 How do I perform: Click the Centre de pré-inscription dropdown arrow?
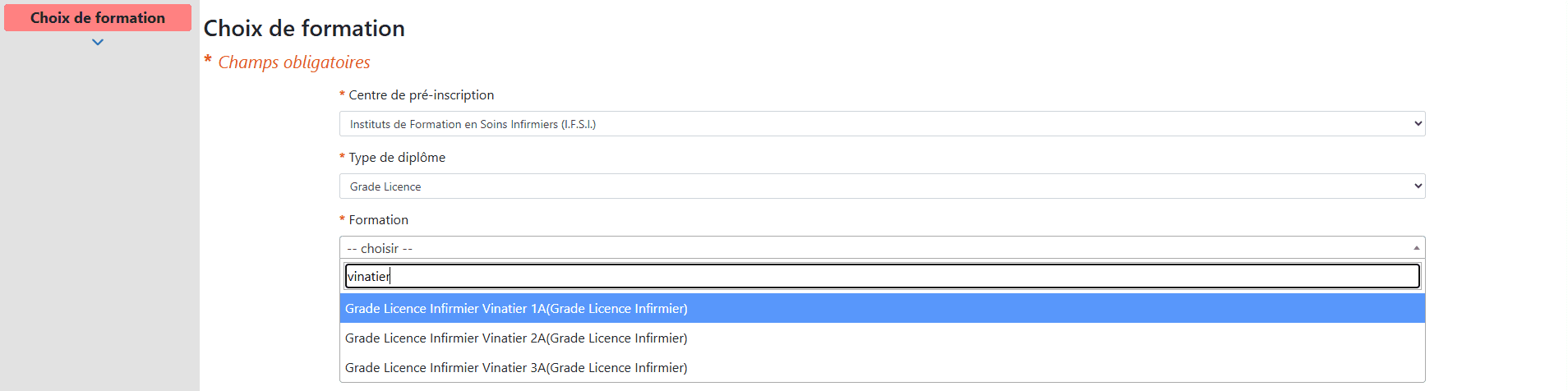coord(1418,124)
